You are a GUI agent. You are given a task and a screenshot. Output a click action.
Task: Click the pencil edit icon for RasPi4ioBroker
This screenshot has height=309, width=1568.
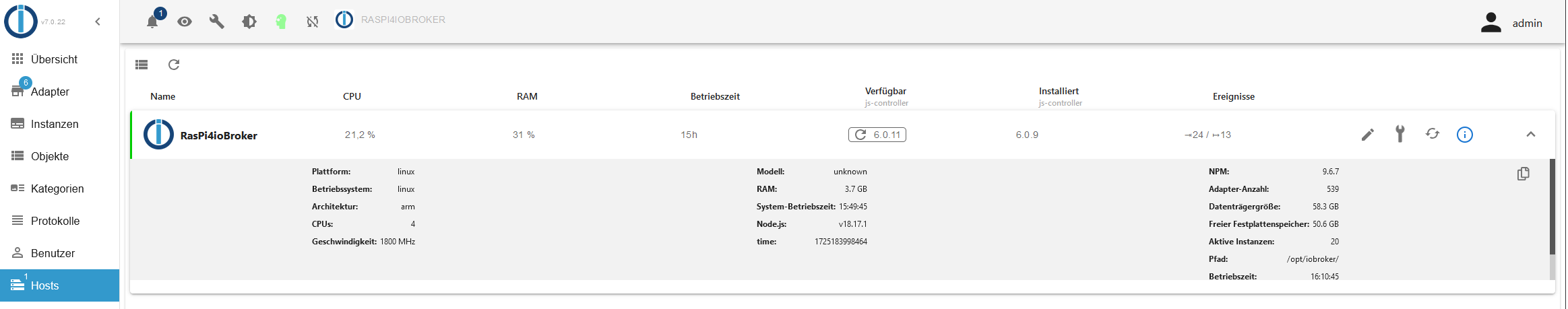1367,135
